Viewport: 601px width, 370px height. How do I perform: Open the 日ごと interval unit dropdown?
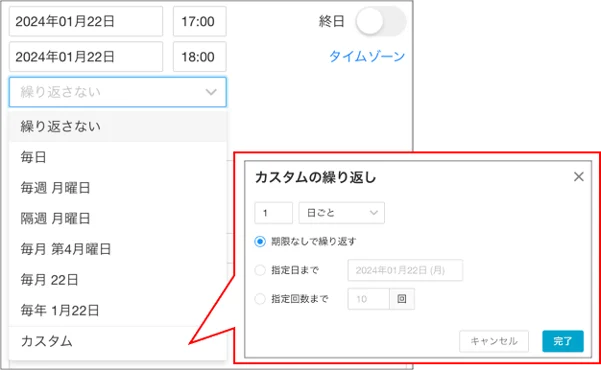click(342, 213)
